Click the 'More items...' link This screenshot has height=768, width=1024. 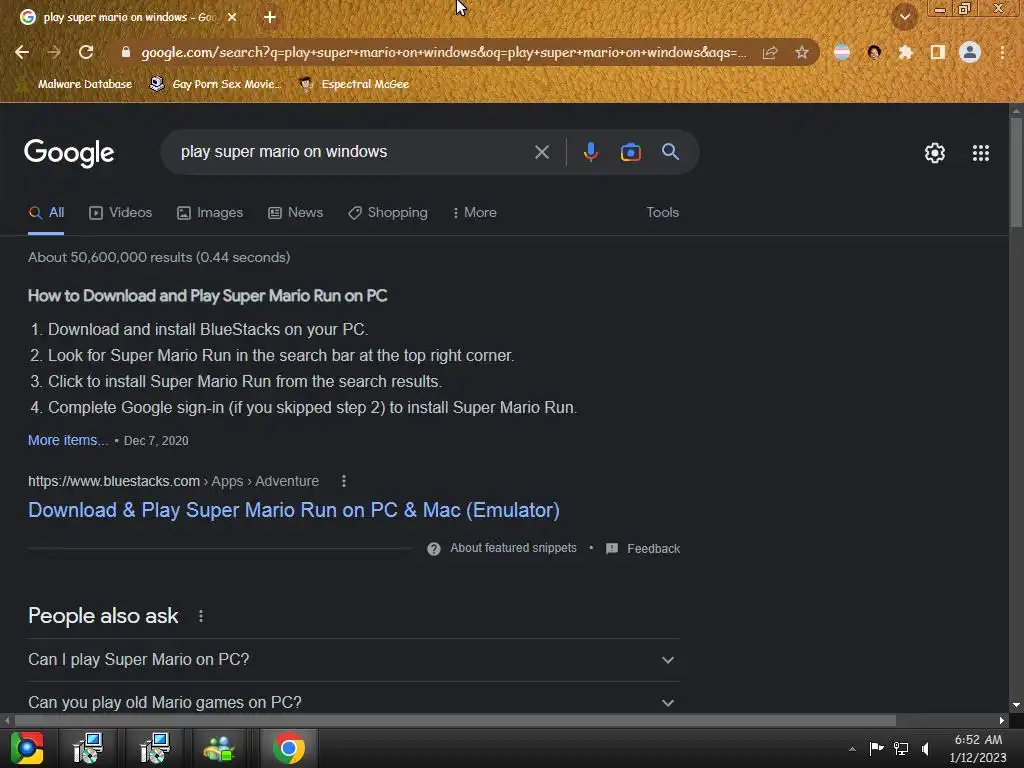coord(68,440)
